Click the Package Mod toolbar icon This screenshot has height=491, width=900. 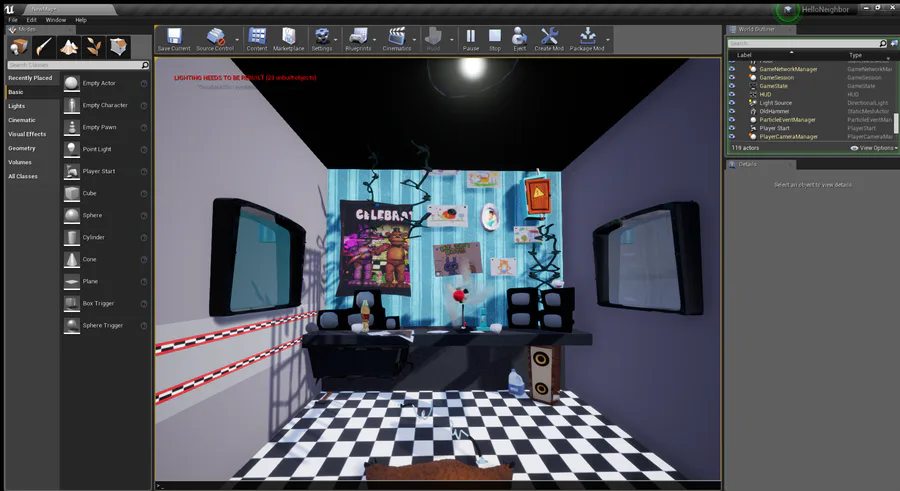[x=587, y=36]
